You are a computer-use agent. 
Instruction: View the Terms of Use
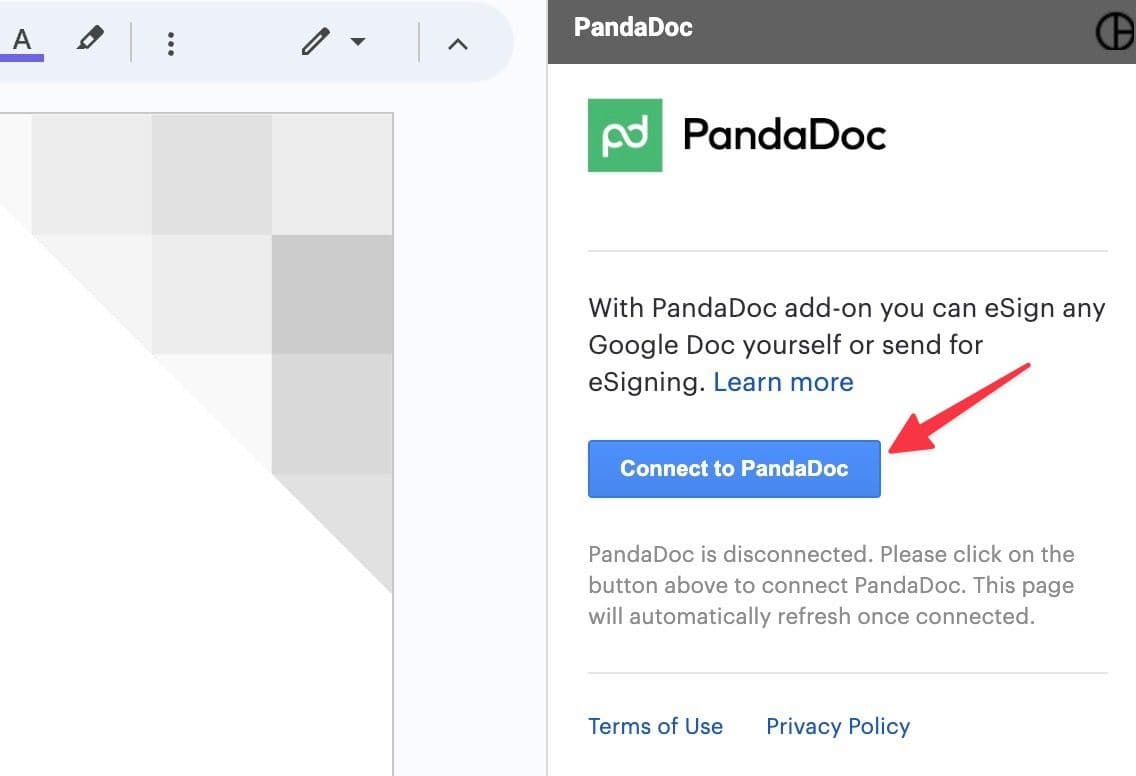click(655, 726)
